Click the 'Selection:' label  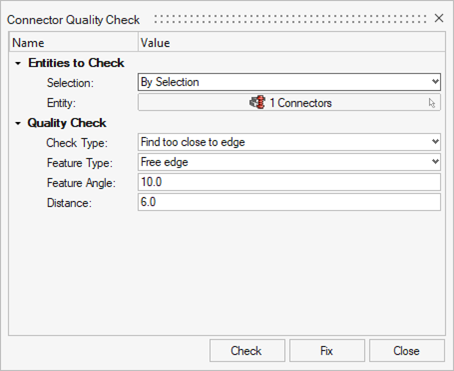click(70, 83)
